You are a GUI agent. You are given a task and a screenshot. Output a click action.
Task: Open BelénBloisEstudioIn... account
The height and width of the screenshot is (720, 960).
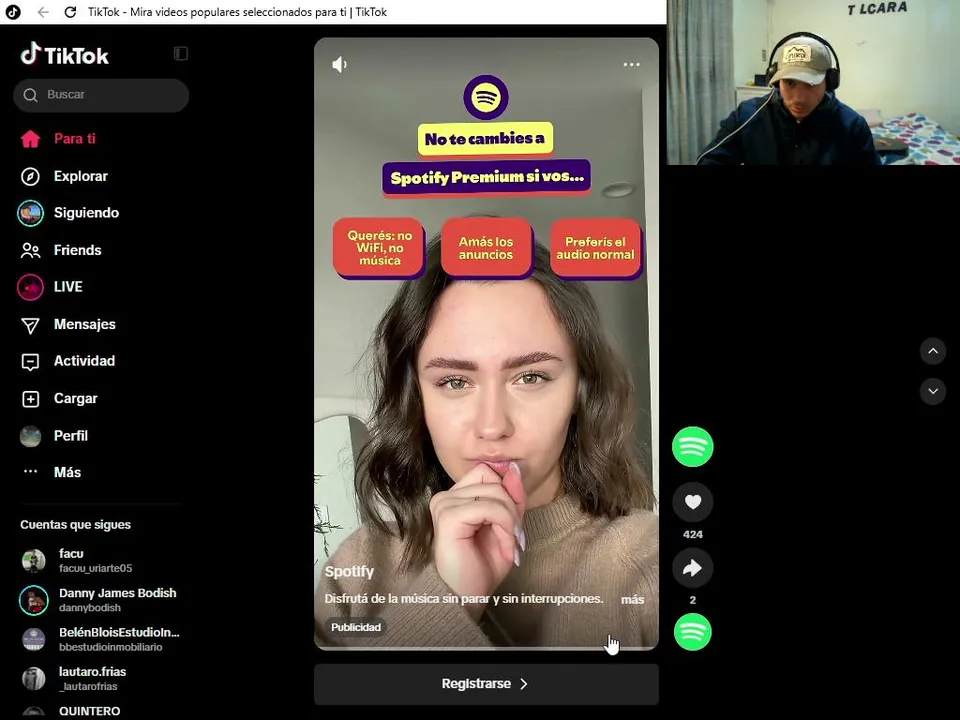coord(100,639)
